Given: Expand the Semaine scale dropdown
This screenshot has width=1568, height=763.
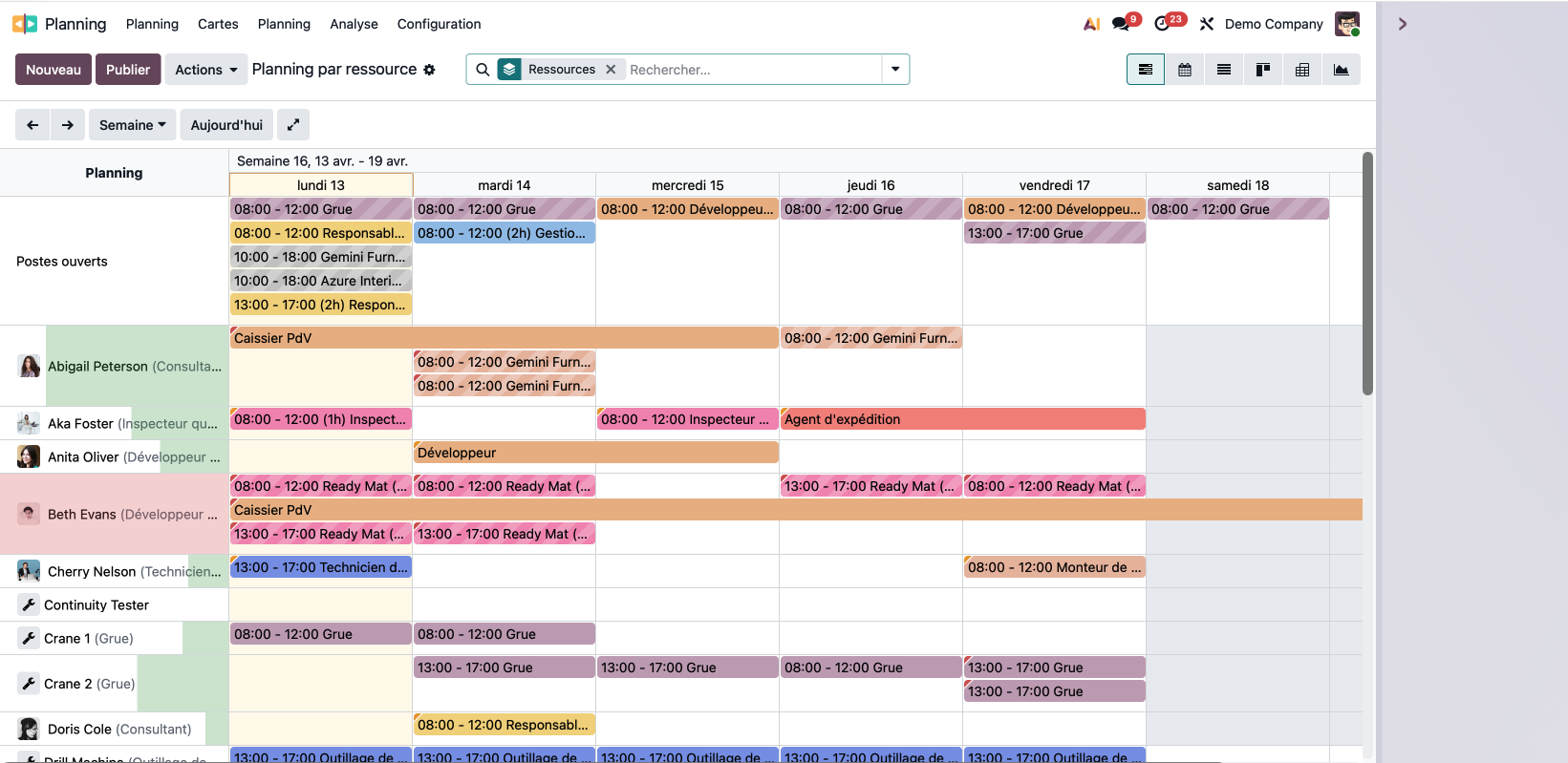Looking at the screenshot, I should (x=132, y=125).
